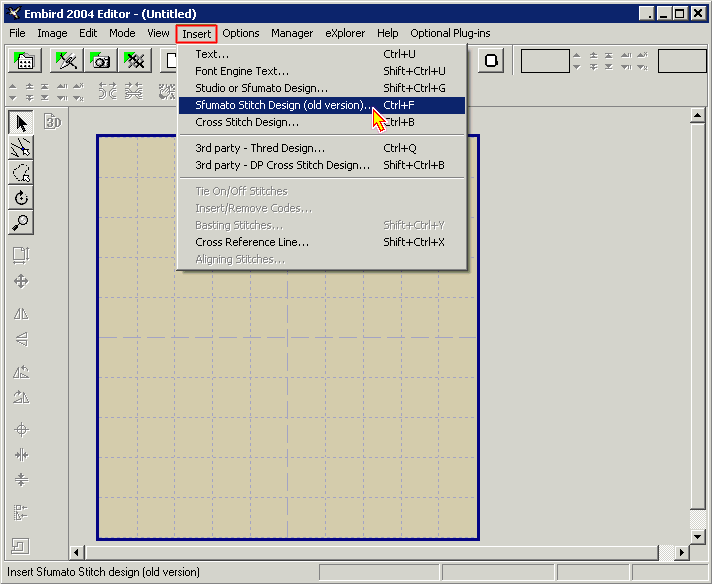
Task: Click the rotate left triangle icon
Action: pyautogui.click(x=21, y=372)
